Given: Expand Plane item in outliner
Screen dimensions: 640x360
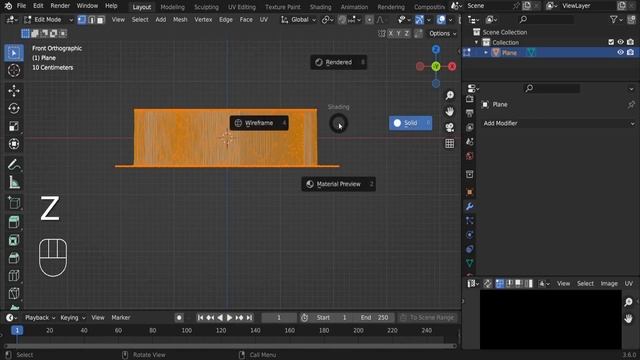Looking at the screenshot, I should (486, 53).
